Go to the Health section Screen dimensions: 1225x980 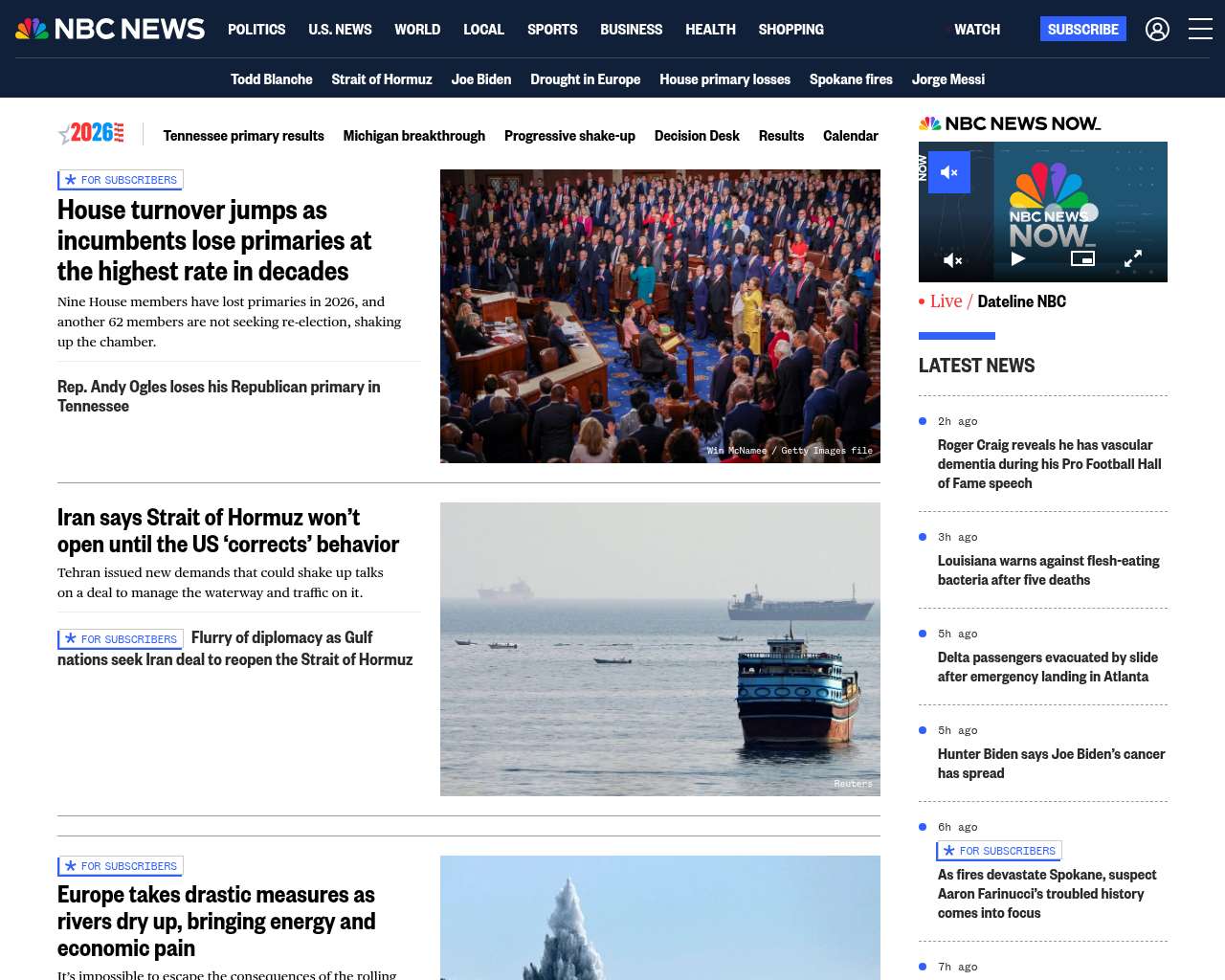(x=710, y=30)
